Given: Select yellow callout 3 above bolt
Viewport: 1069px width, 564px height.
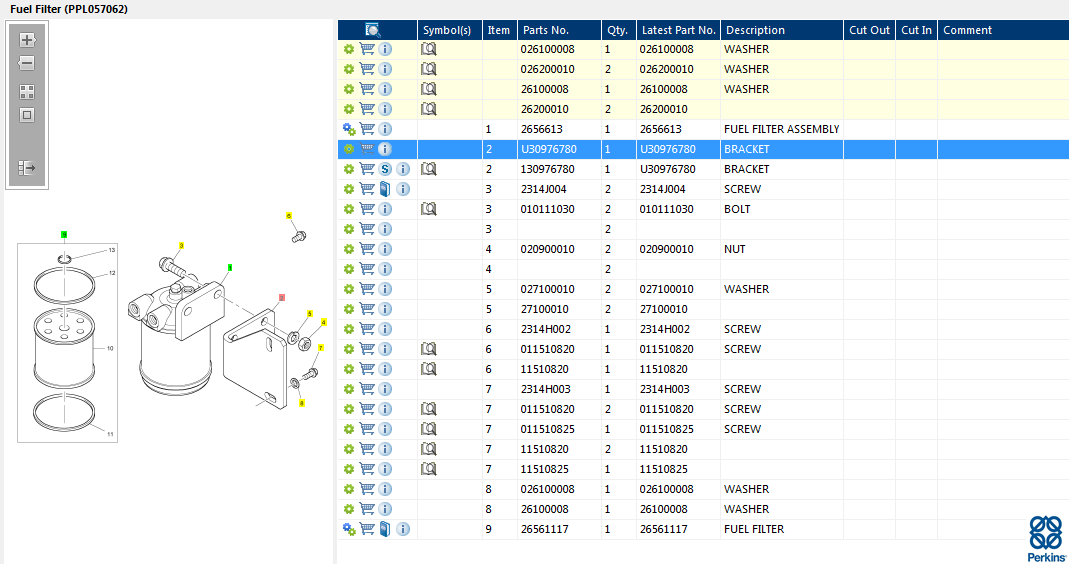Looking at the screenshot, I should [x=181, y=246].
